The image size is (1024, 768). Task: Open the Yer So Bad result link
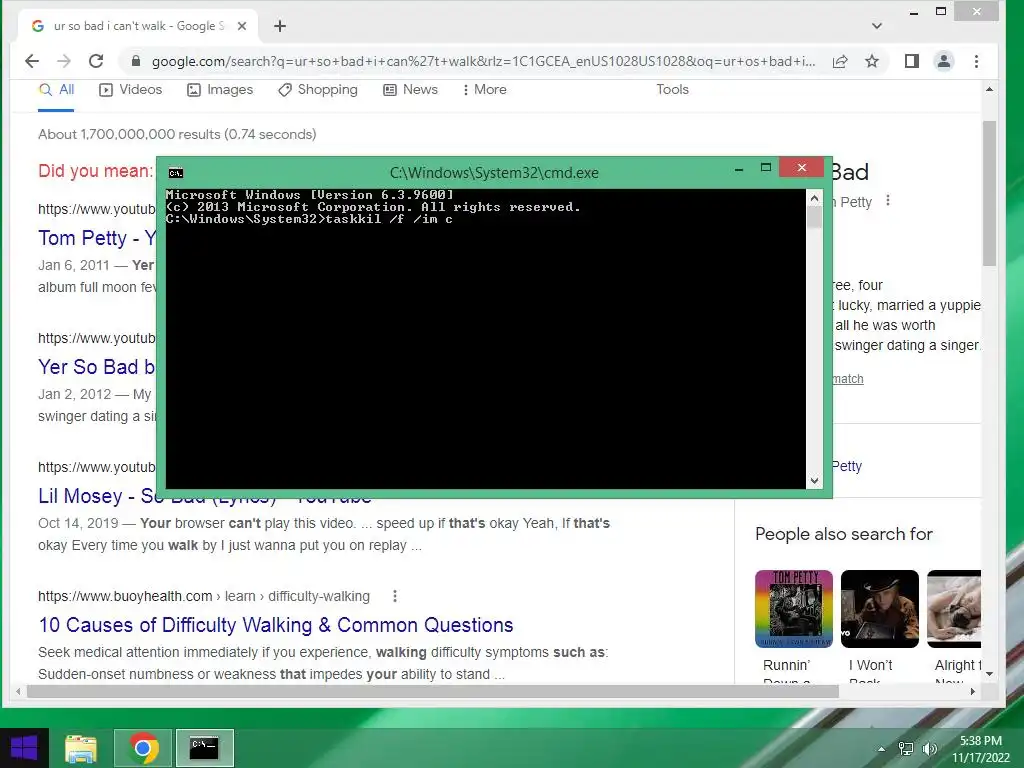click(97, 367)
